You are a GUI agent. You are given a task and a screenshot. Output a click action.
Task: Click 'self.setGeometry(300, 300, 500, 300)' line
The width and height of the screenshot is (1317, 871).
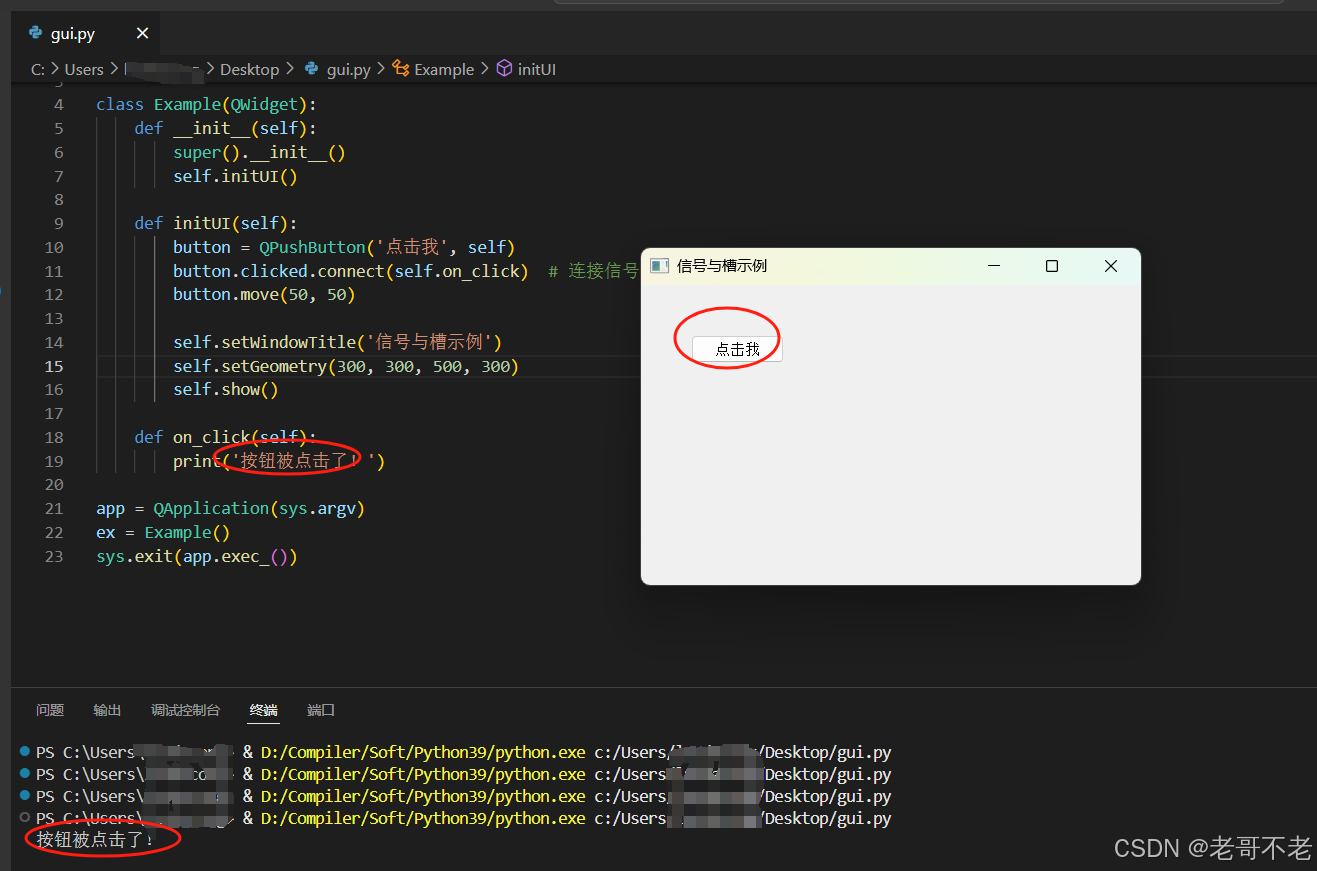click(346, 366)
